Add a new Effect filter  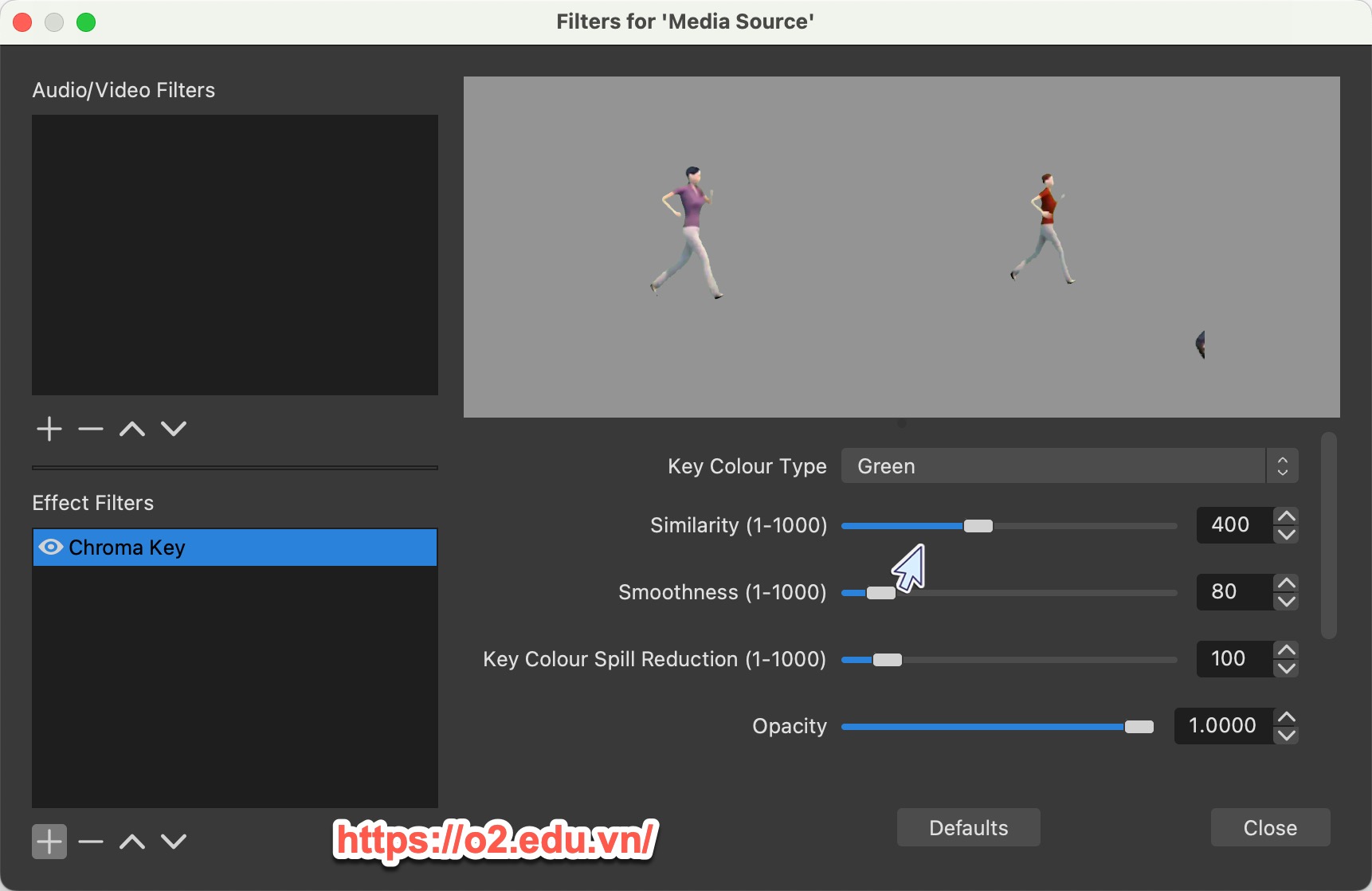pos(49,842)
